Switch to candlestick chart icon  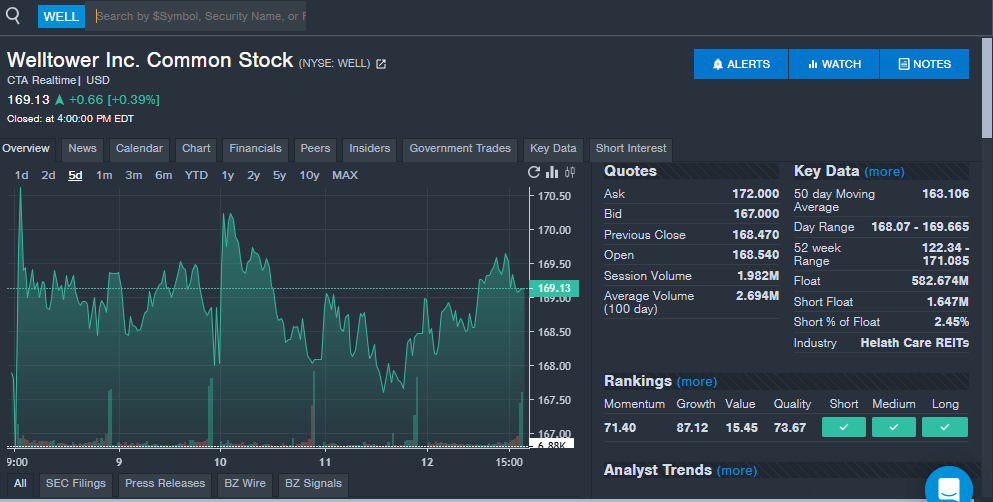(x=570, y=172)
